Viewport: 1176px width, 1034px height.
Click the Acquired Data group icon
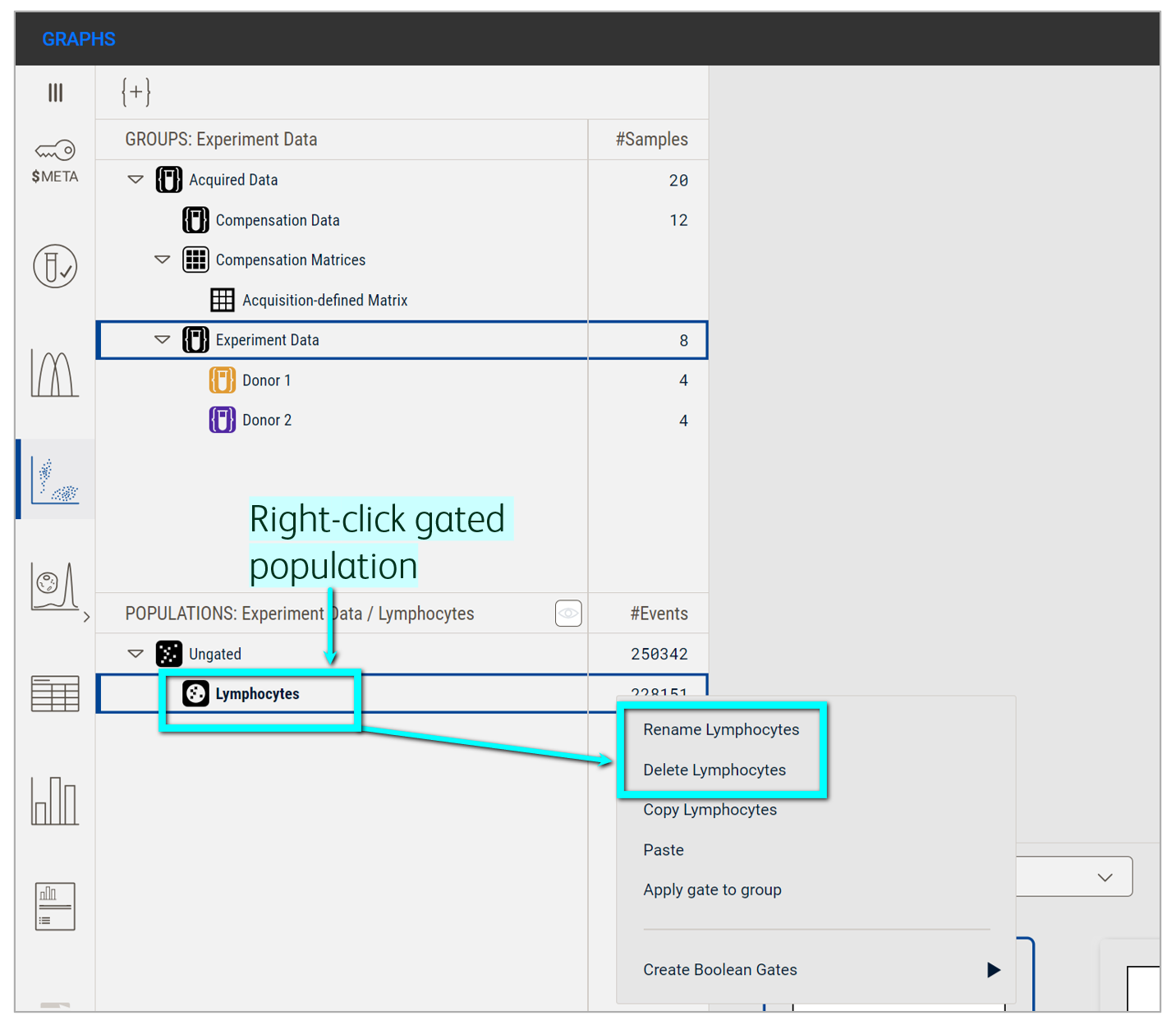pos(169,180)
